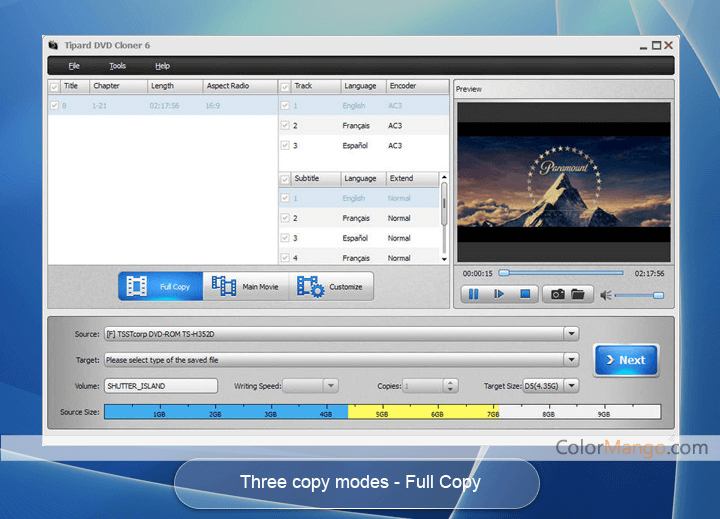The height and width of the screenshot is (519, 720).
Task: Open the Target Size dropdown
Action: pyautogui.click(x=571, y=385)
